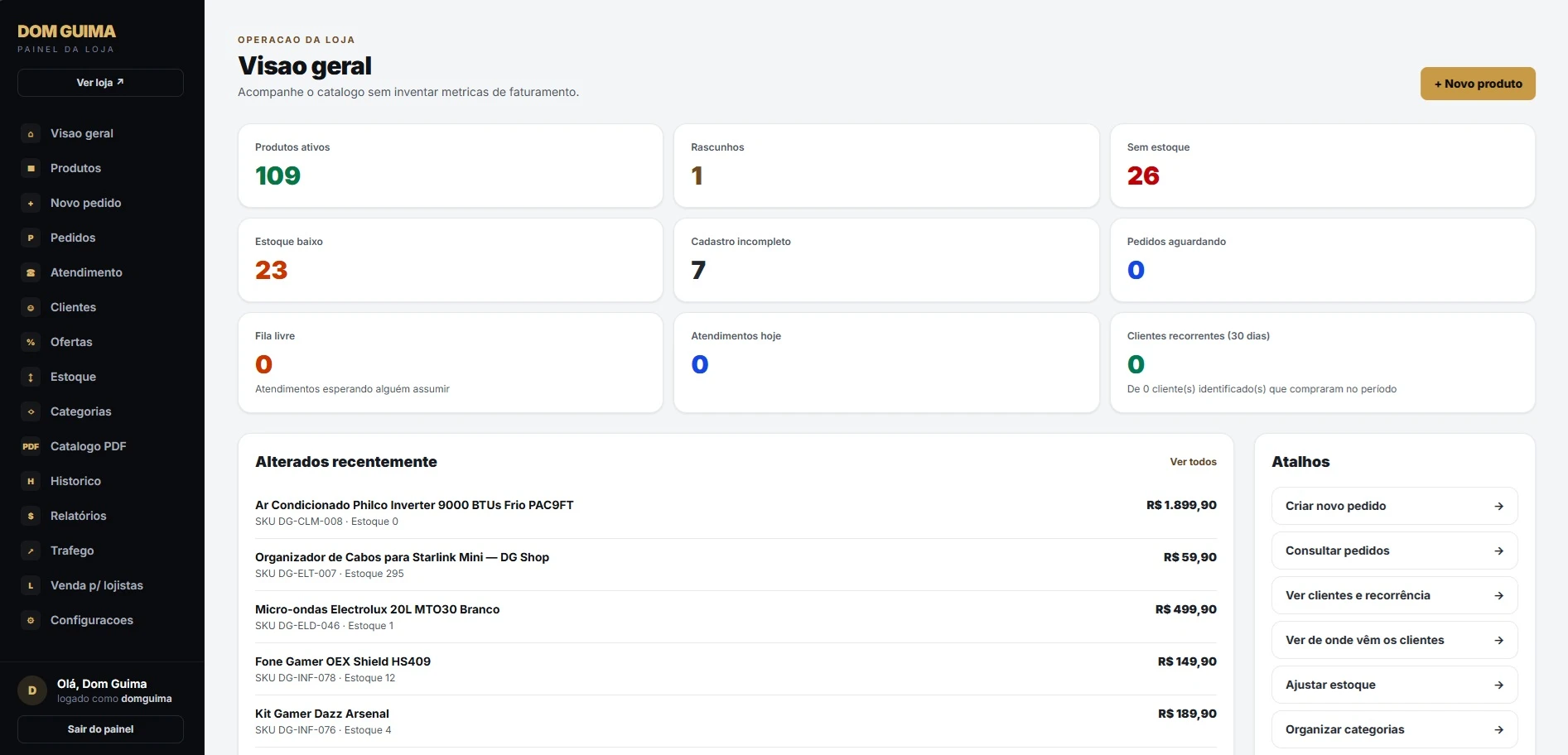The image size is (1568, 755).
Task: Select Organizador de Cabos para Starlink Mini
Action: click(736, 565)
